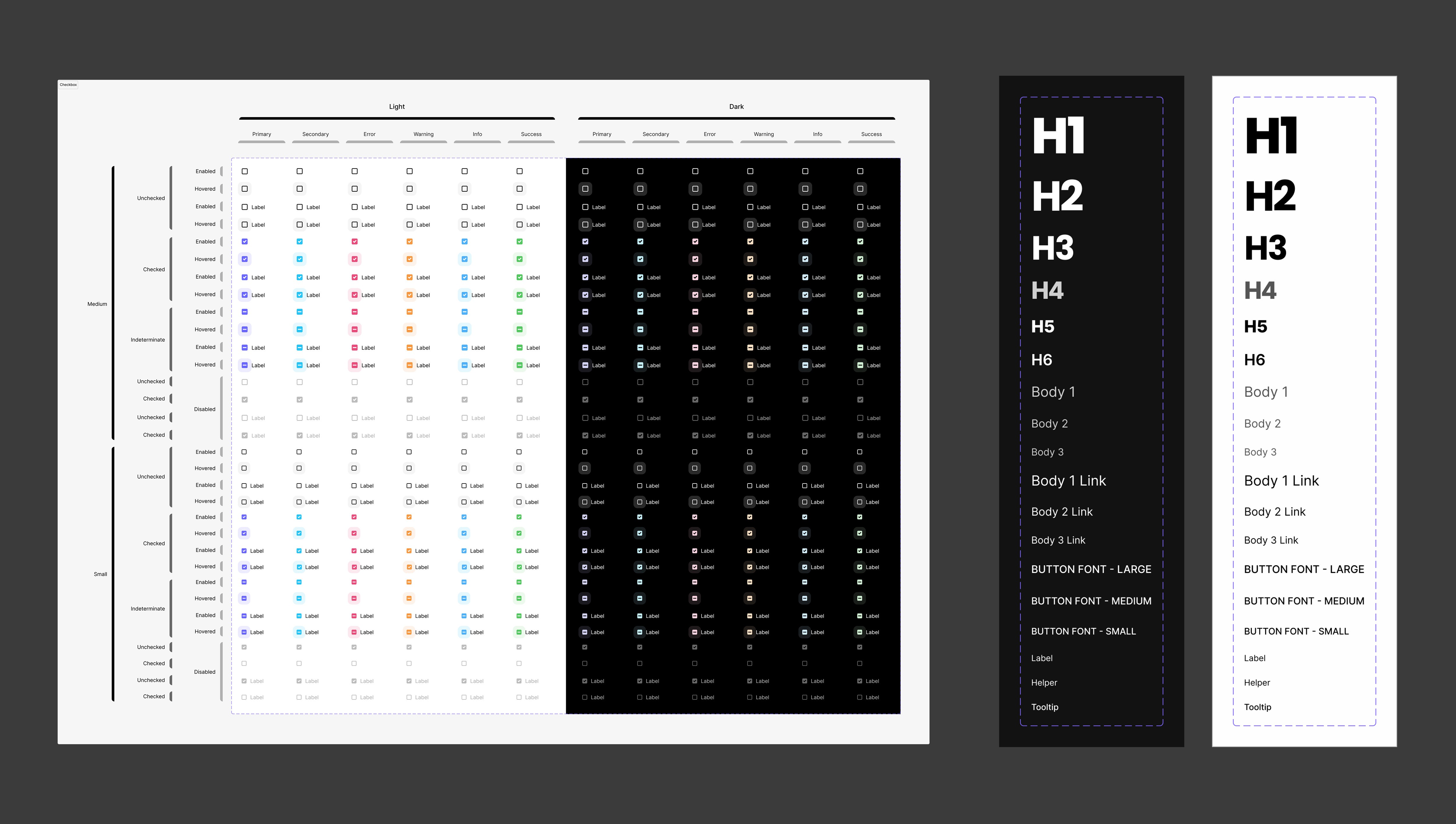
Task: Toggle first pink Light Error checked checkbox
Action: pos(355,242)
